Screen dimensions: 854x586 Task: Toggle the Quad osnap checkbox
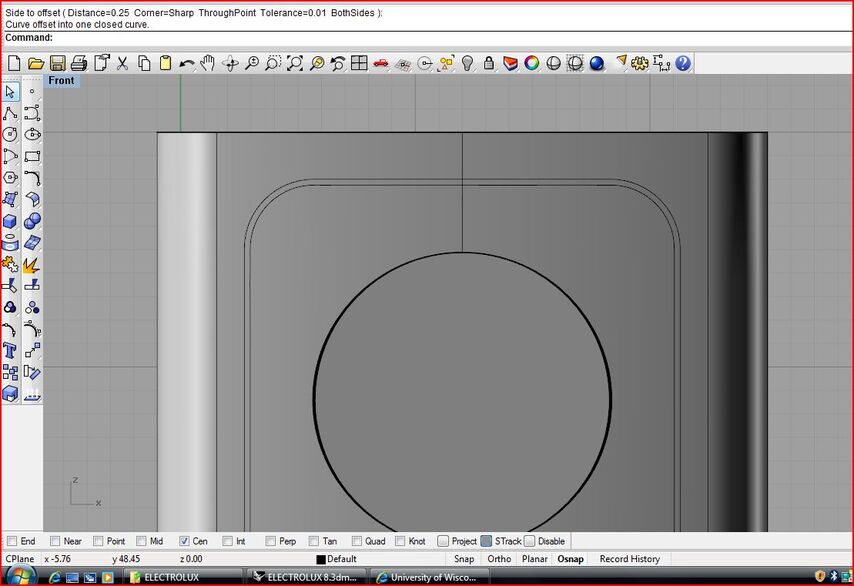356,541
